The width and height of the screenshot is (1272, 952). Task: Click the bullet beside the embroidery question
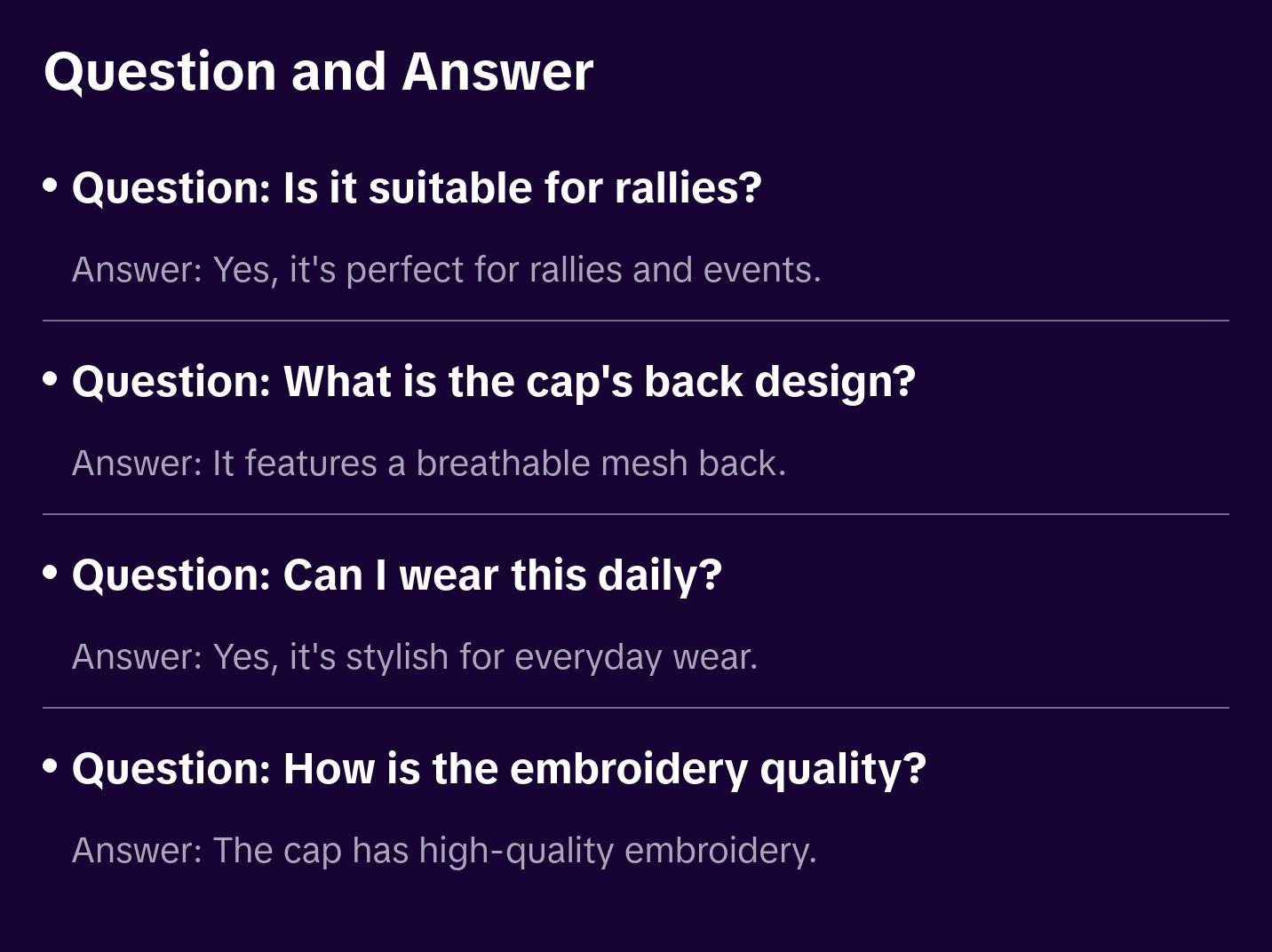tap(51, 766)
